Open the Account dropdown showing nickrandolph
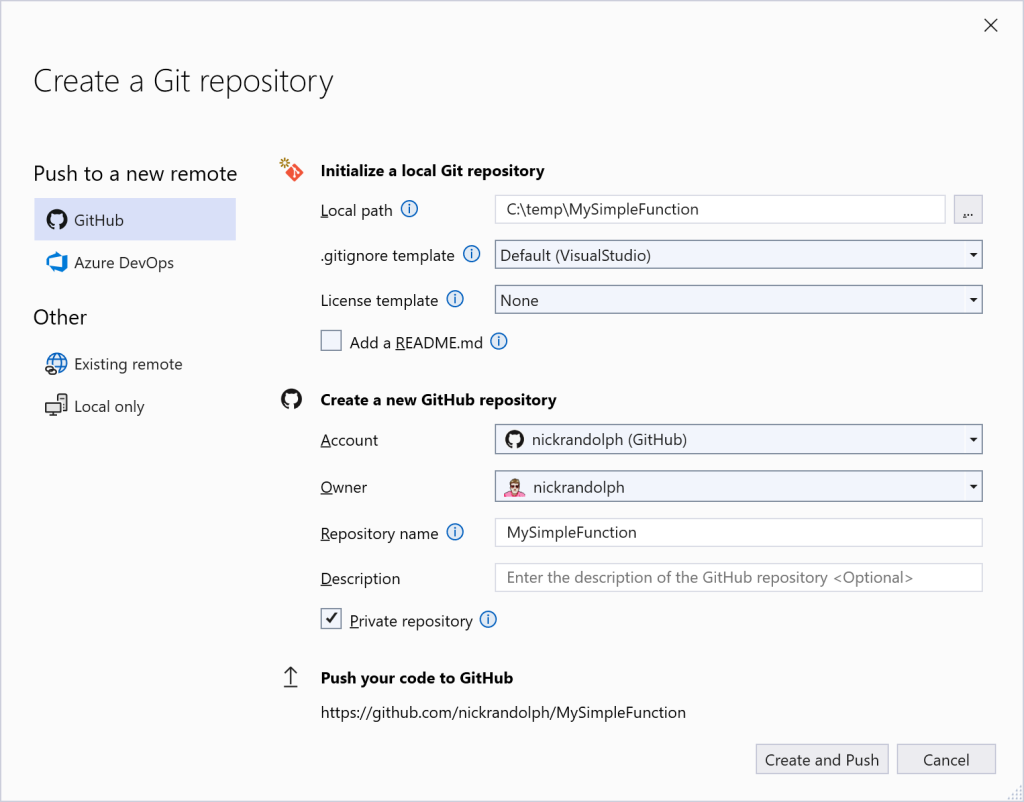The width and height of the screenshot is (1024, 802). [971, 439]
